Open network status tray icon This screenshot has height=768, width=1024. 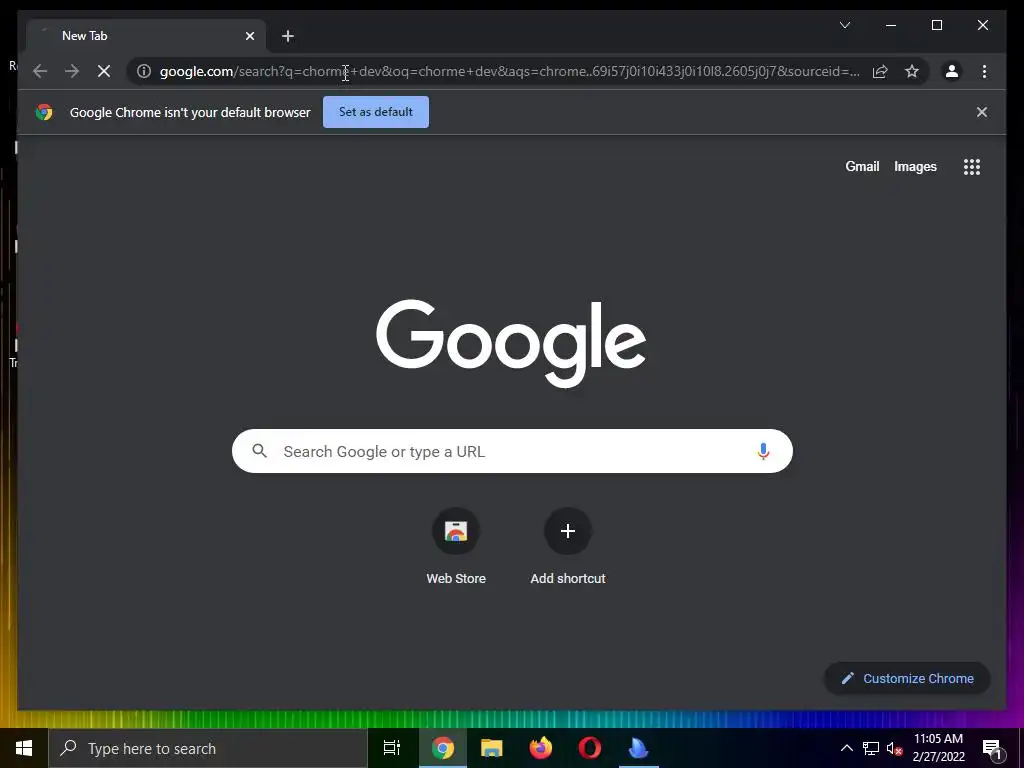871,748
